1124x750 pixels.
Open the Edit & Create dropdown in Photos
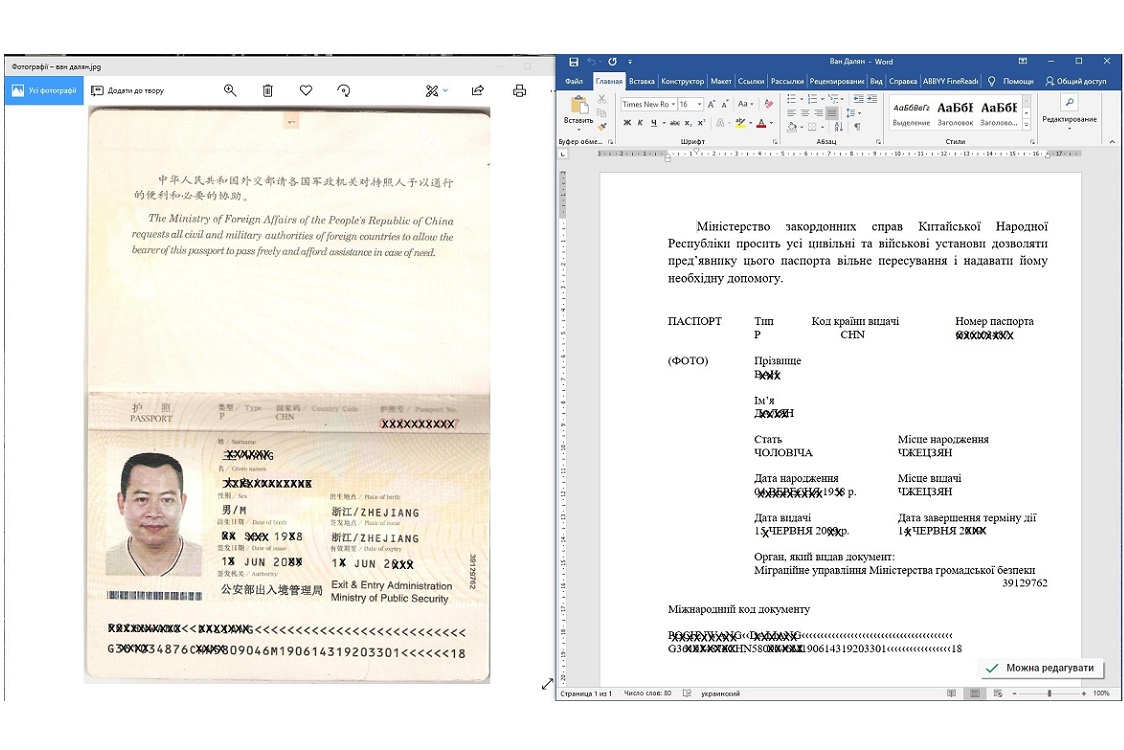[x=437, y=91]
